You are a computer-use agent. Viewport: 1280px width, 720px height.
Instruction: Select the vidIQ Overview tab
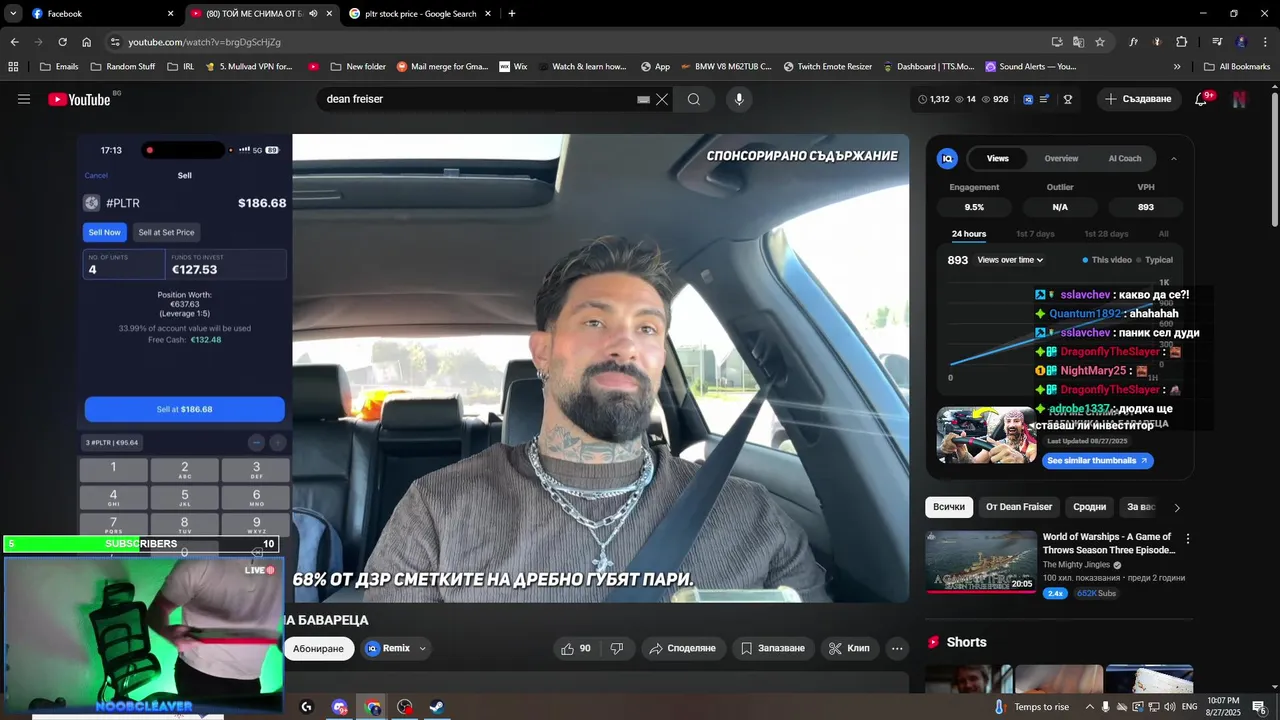click(1061, 158)
